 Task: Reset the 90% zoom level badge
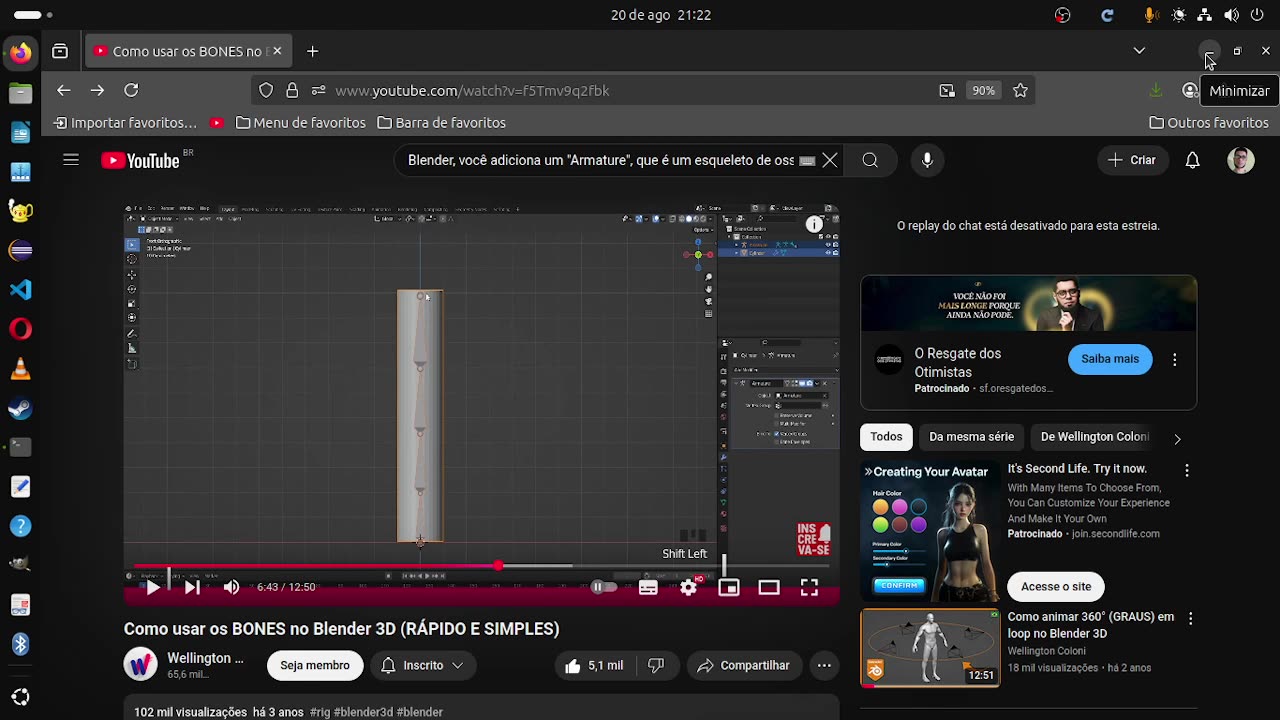(x=984, y=90)
